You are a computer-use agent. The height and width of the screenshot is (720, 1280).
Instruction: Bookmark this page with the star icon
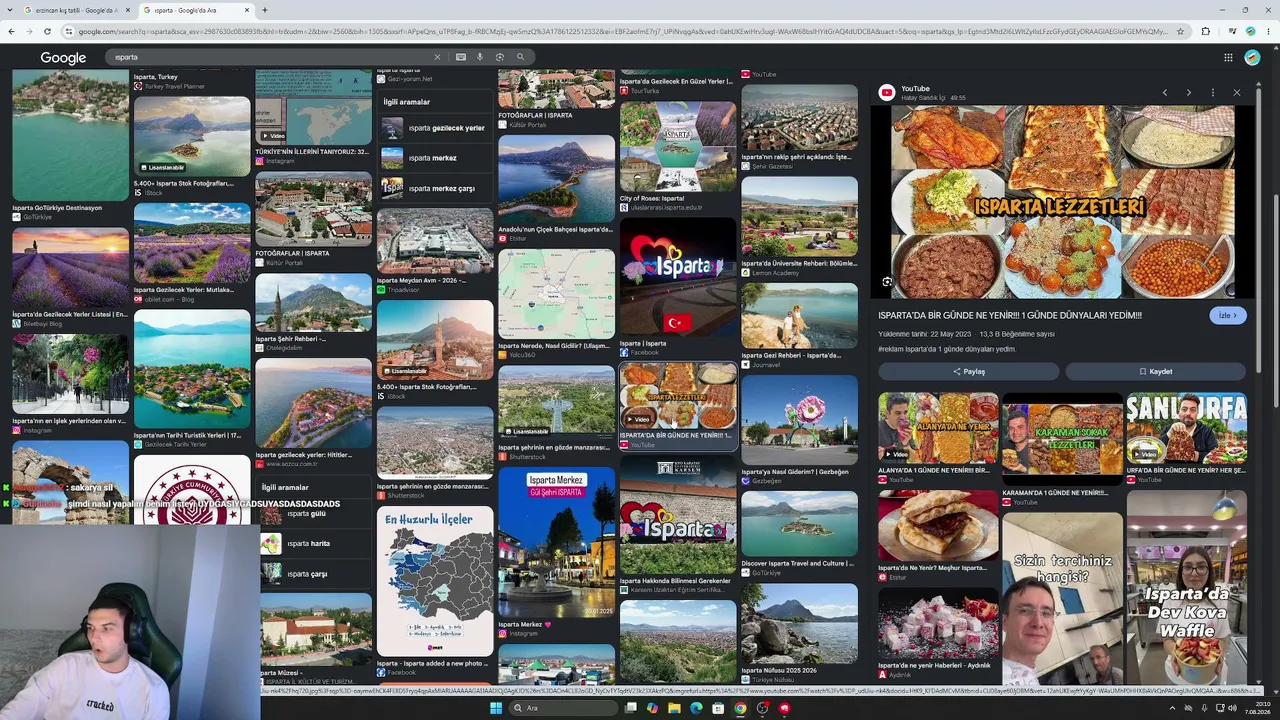tap(1182, 31)
